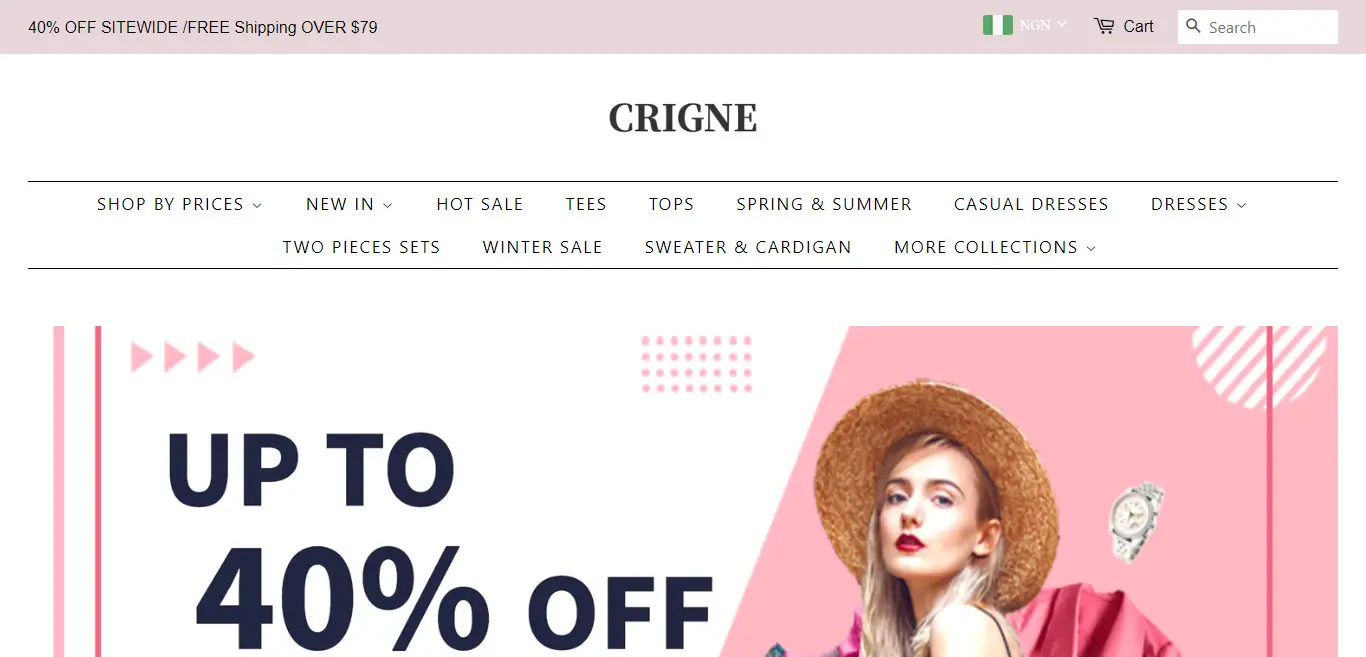Open the Tops category
Screen dimensions: 1366x657
pos(671,204)
